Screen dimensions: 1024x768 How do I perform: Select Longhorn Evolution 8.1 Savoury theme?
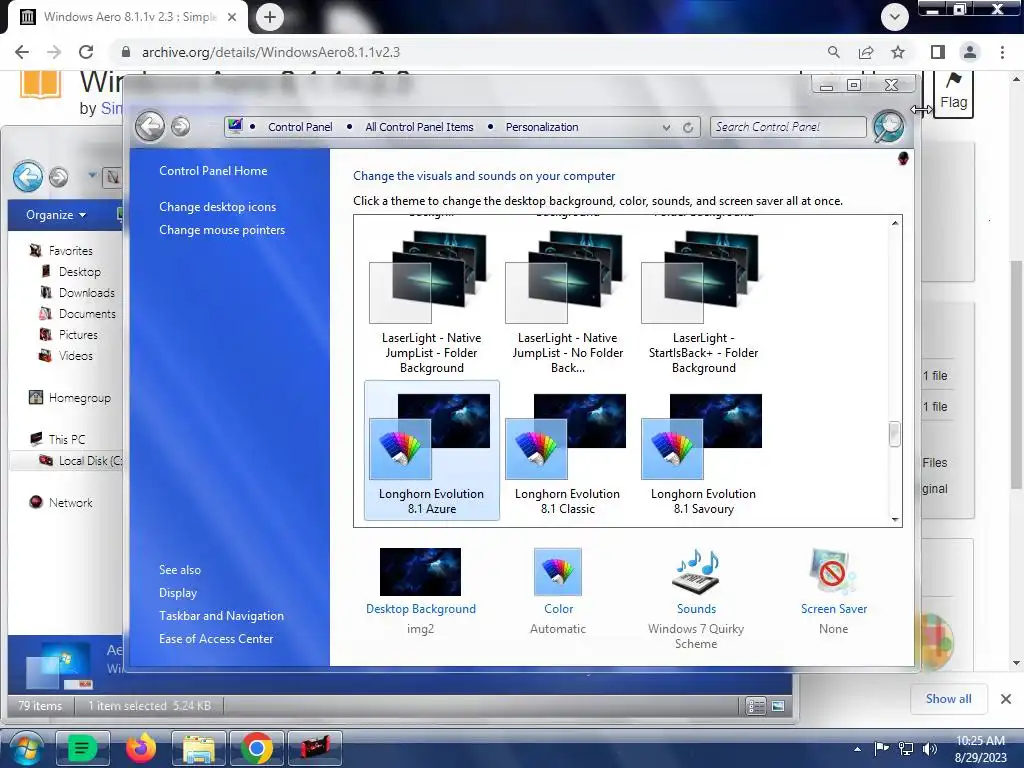[703, 451]
